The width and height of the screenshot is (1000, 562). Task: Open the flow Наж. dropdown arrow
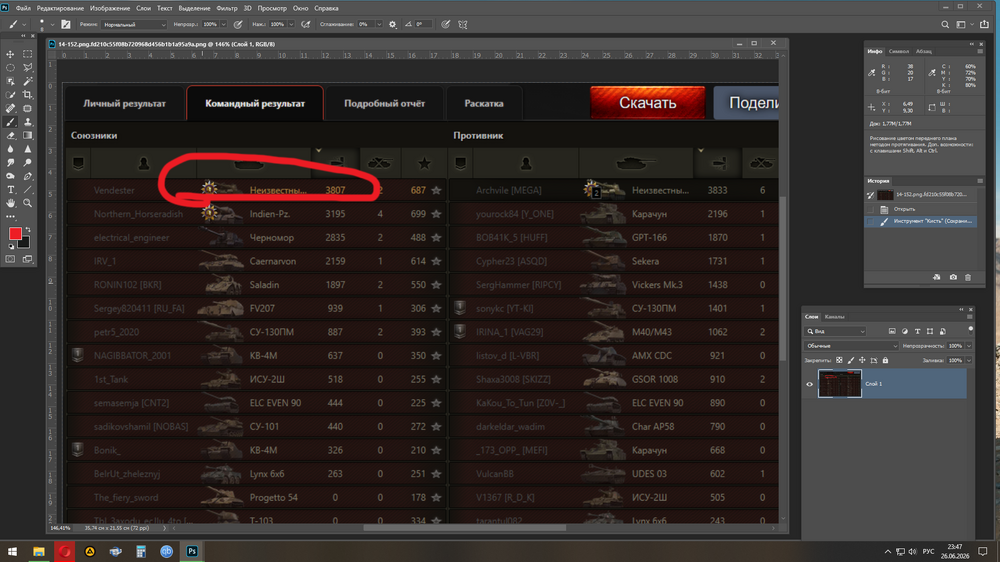[291, 24]
